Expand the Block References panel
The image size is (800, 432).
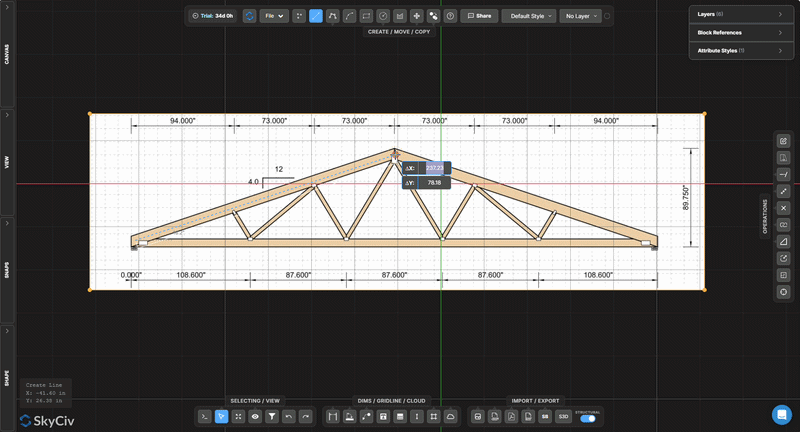[x=741, y=33]
